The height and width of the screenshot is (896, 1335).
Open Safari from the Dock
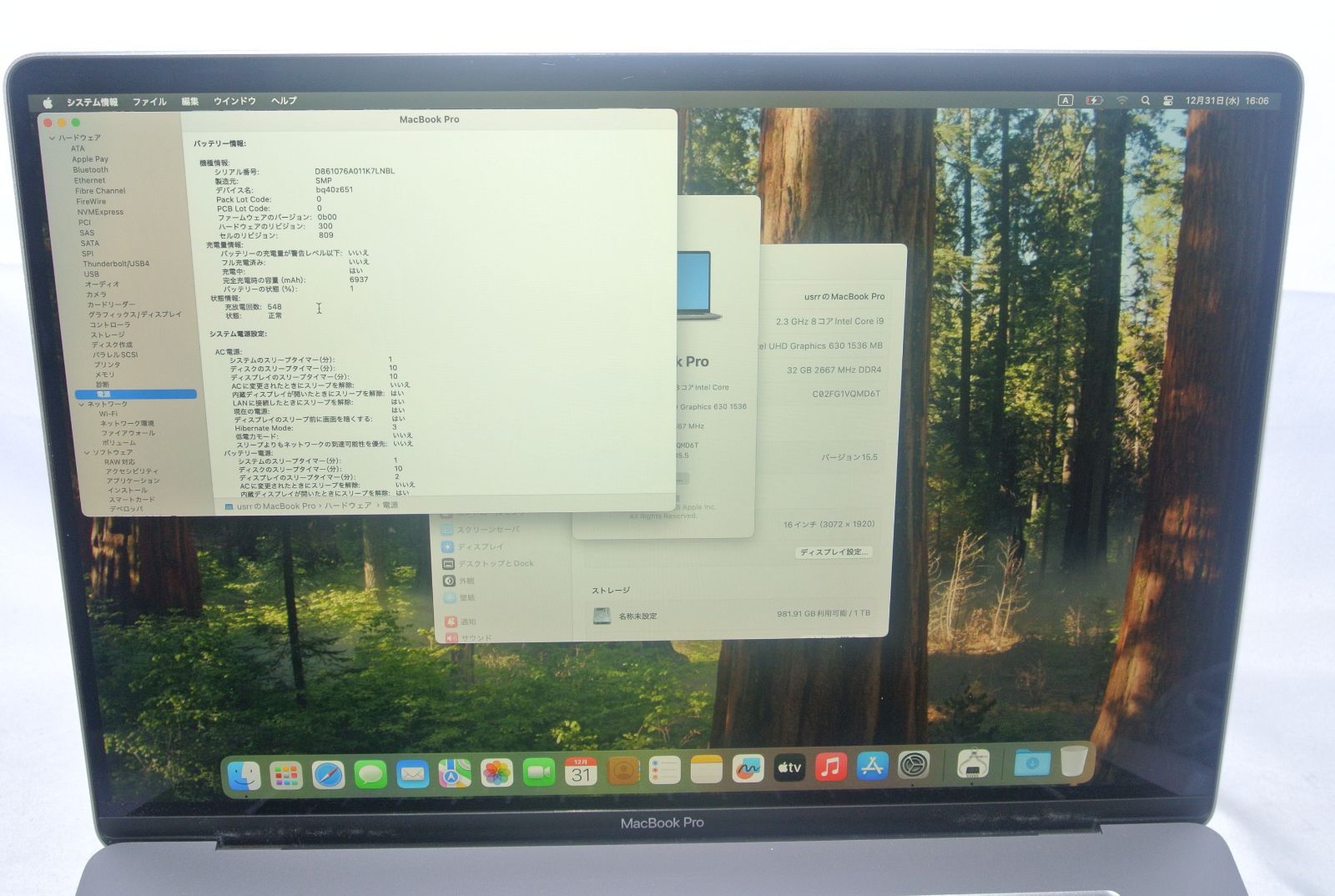tap(328, 775)
